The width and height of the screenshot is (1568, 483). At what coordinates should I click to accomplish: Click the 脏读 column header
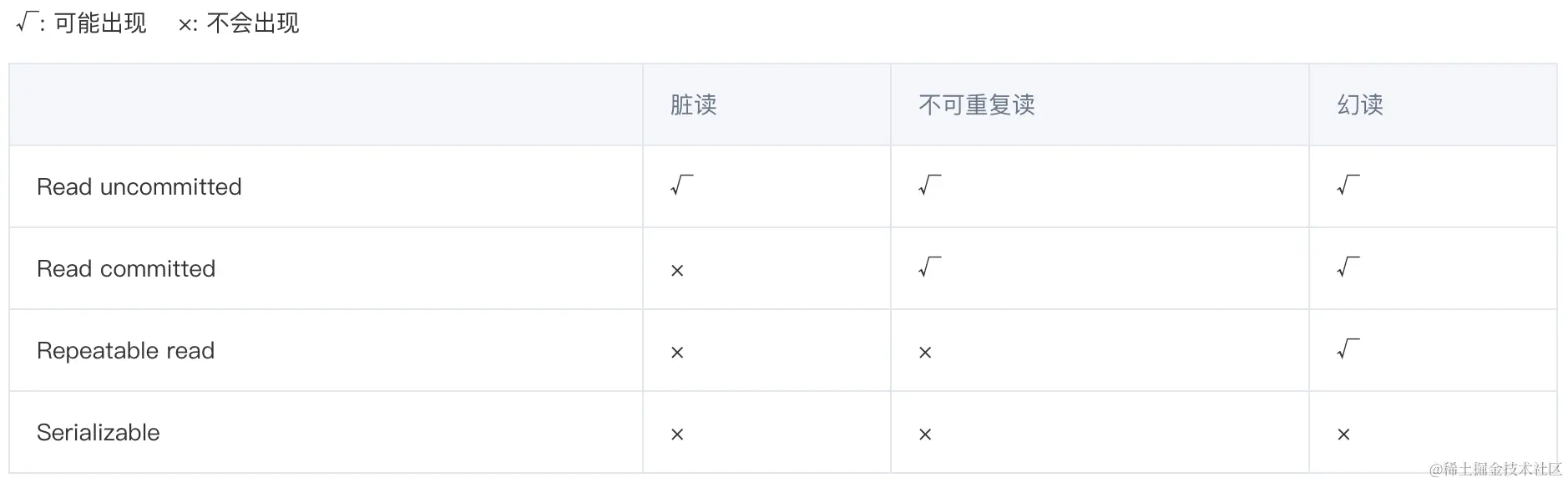tap(693, 104)
